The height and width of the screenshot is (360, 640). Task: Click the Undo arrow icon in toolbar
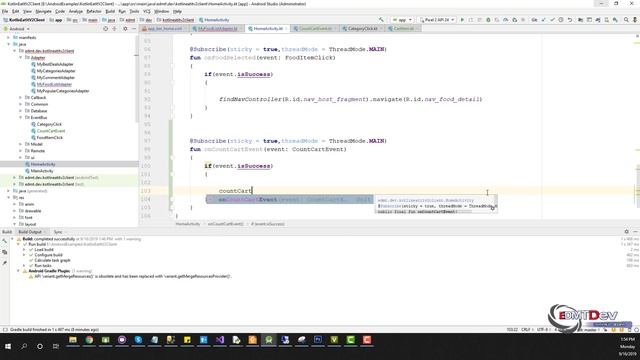point(570,20)
